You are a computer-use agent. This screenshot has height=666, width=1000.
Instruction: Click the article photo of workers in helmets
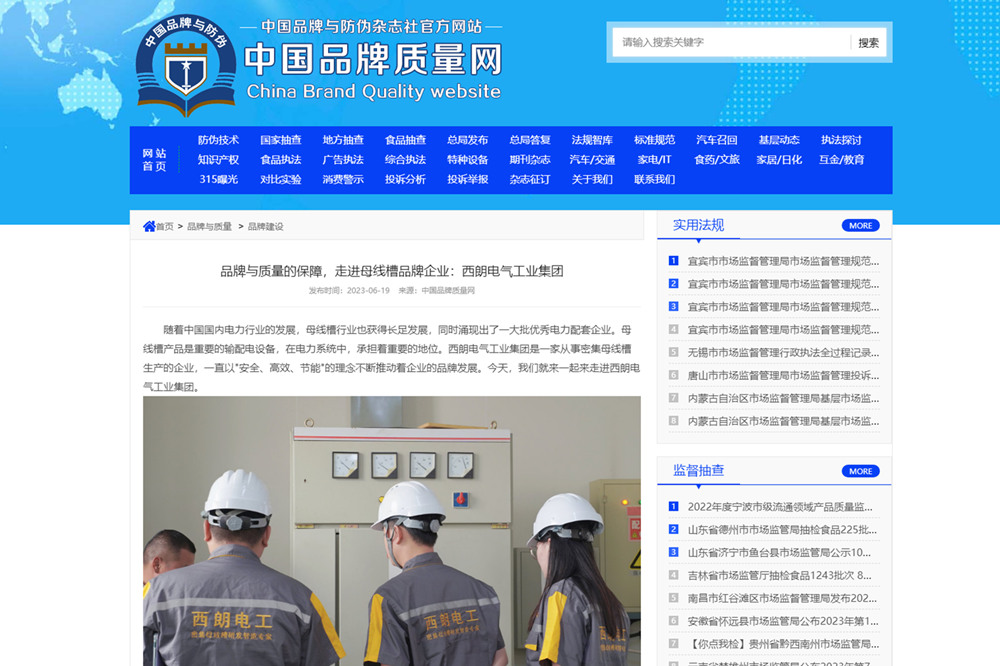[x=391, y=530]
